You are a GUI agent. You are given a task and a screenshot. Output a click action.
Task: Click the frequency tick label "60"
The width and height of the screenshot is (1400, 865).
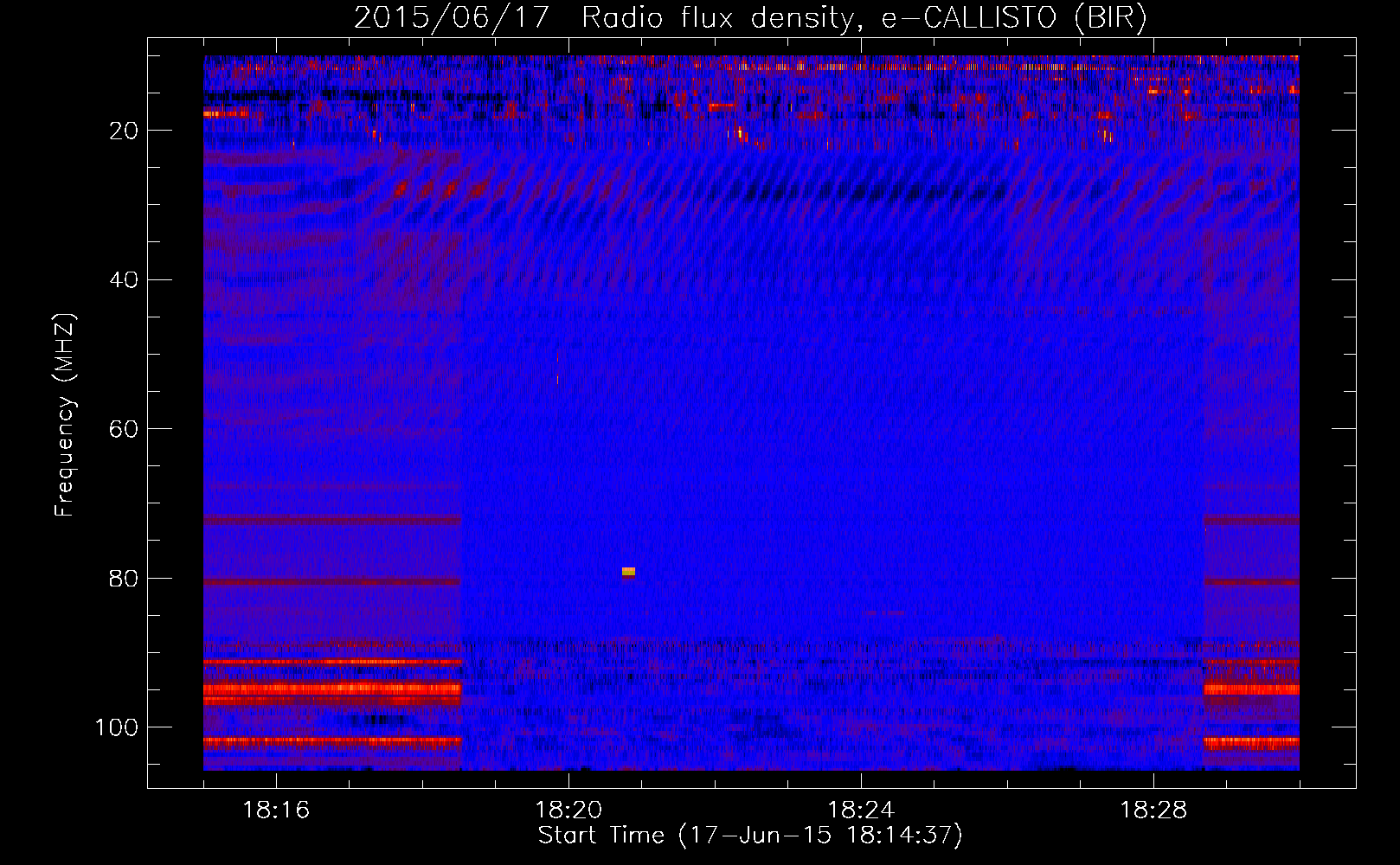[124, 429]
